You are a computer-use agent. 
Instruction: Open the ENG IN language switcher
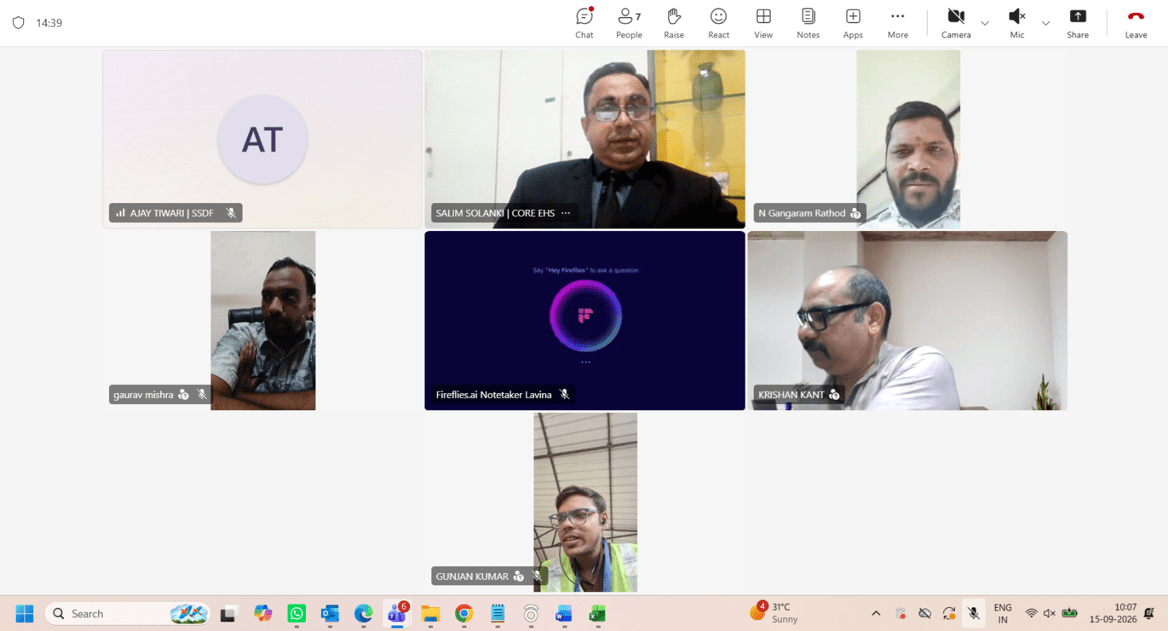click(1003, 613)
